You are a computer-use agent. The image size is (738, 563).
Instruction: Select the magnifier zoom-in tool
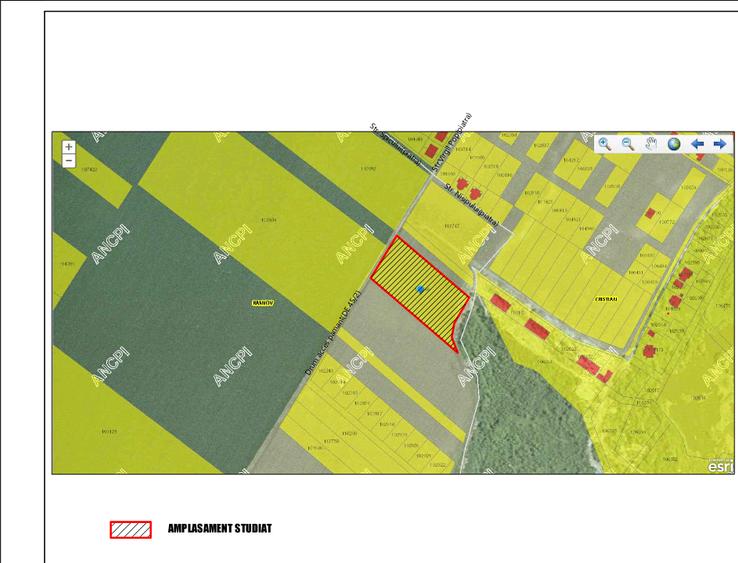pyautogui.click(x=604, y=144)
